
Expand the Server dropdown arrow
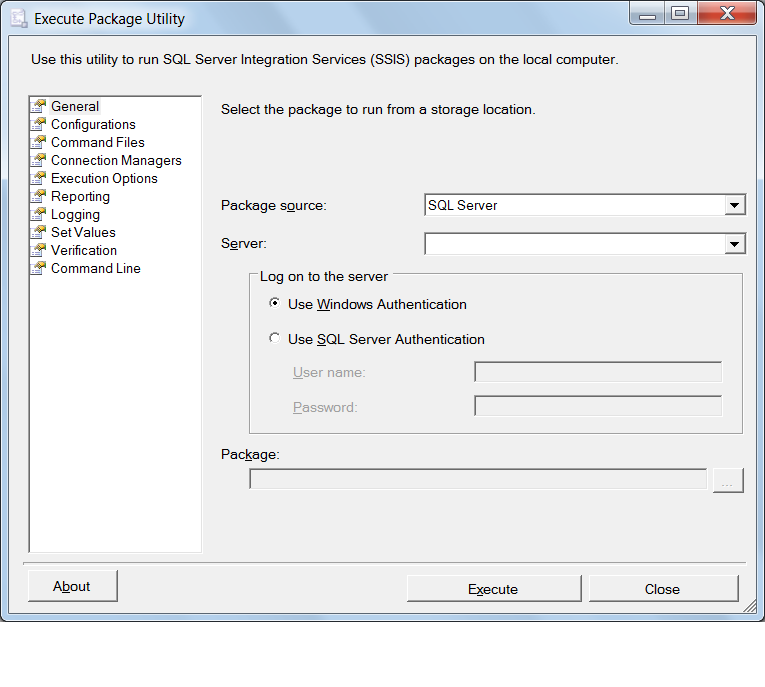coord(735,244)
